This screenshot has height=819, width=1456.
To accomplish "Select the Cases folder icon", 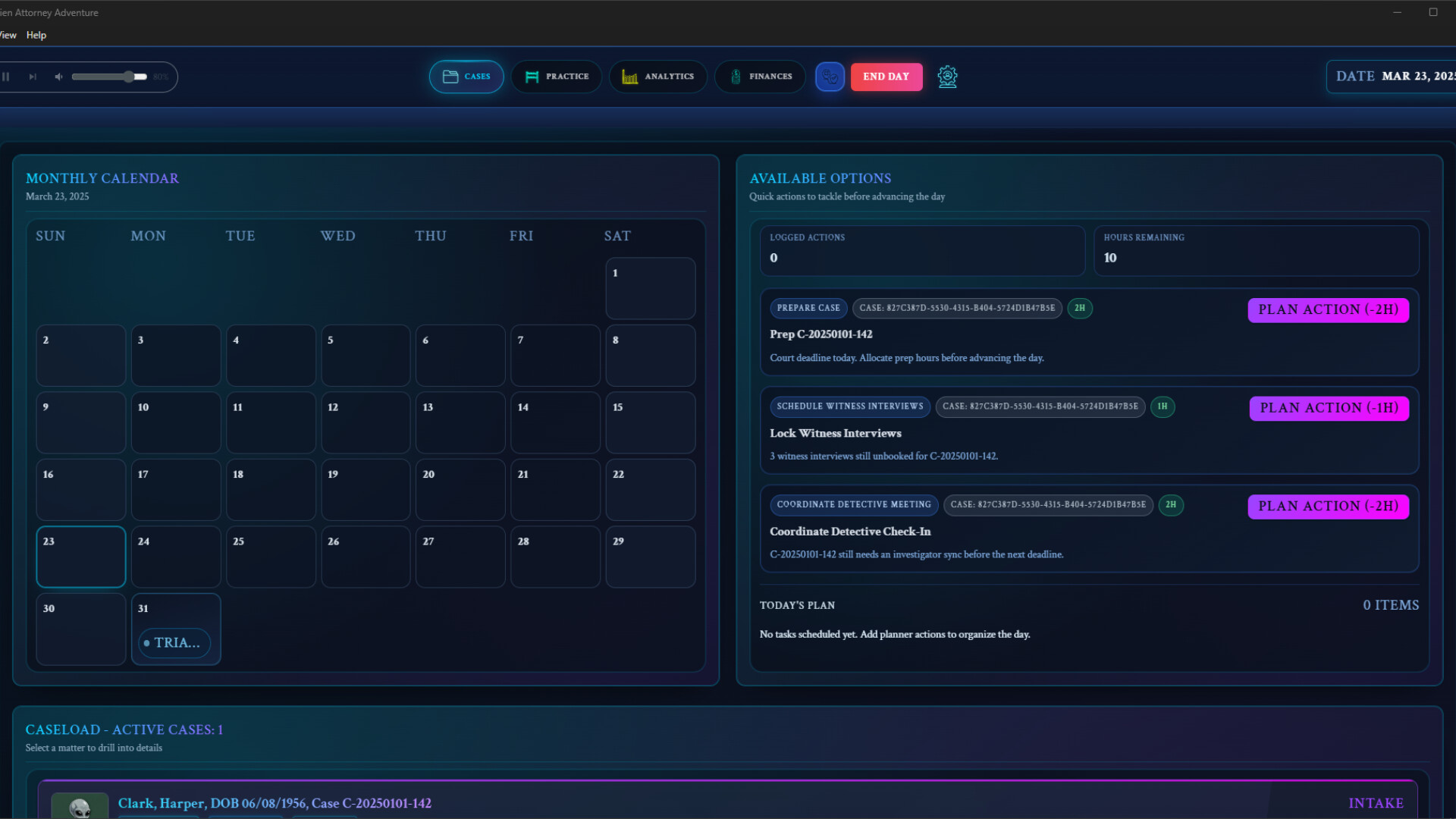I will click(x=450, y=76).
